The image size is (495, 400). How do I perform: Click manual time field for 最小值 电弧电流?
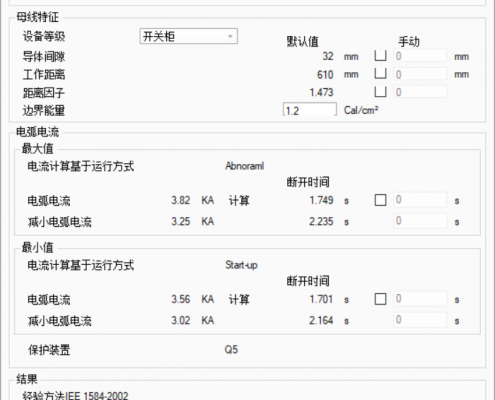(x=420, y=299)
